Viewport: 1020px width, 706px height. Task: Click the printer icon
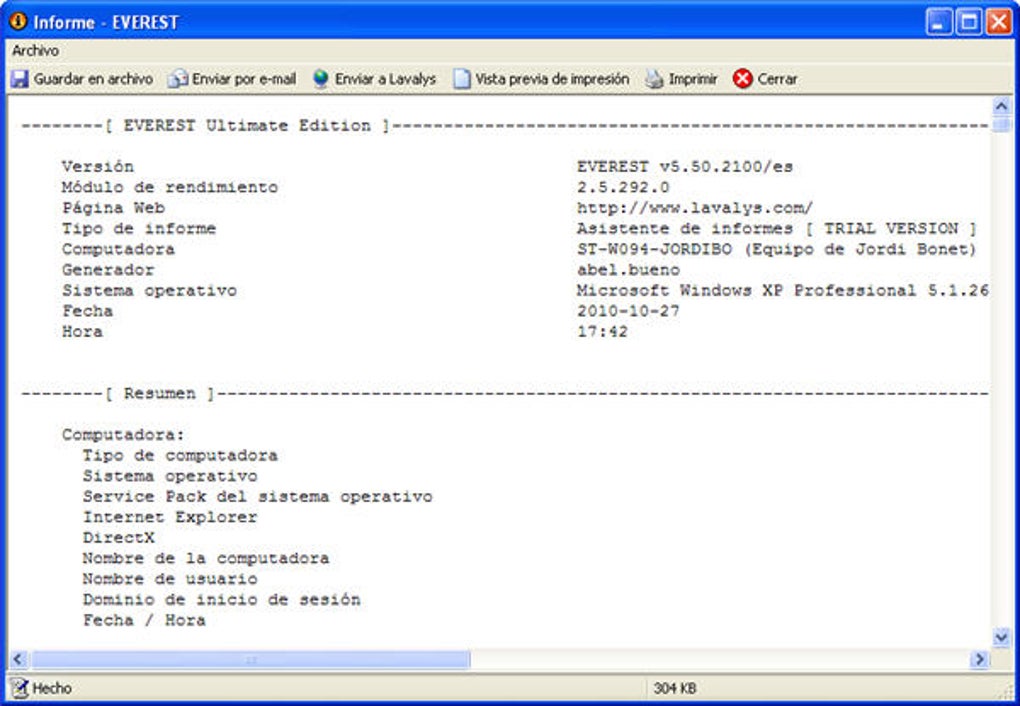[654, 79]
